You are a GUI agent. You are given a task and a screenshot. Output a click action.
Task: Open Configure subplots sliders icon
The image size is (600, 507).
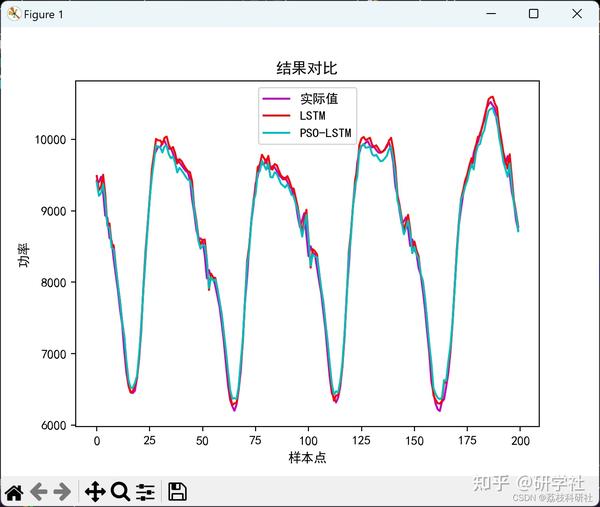point(145,492)
